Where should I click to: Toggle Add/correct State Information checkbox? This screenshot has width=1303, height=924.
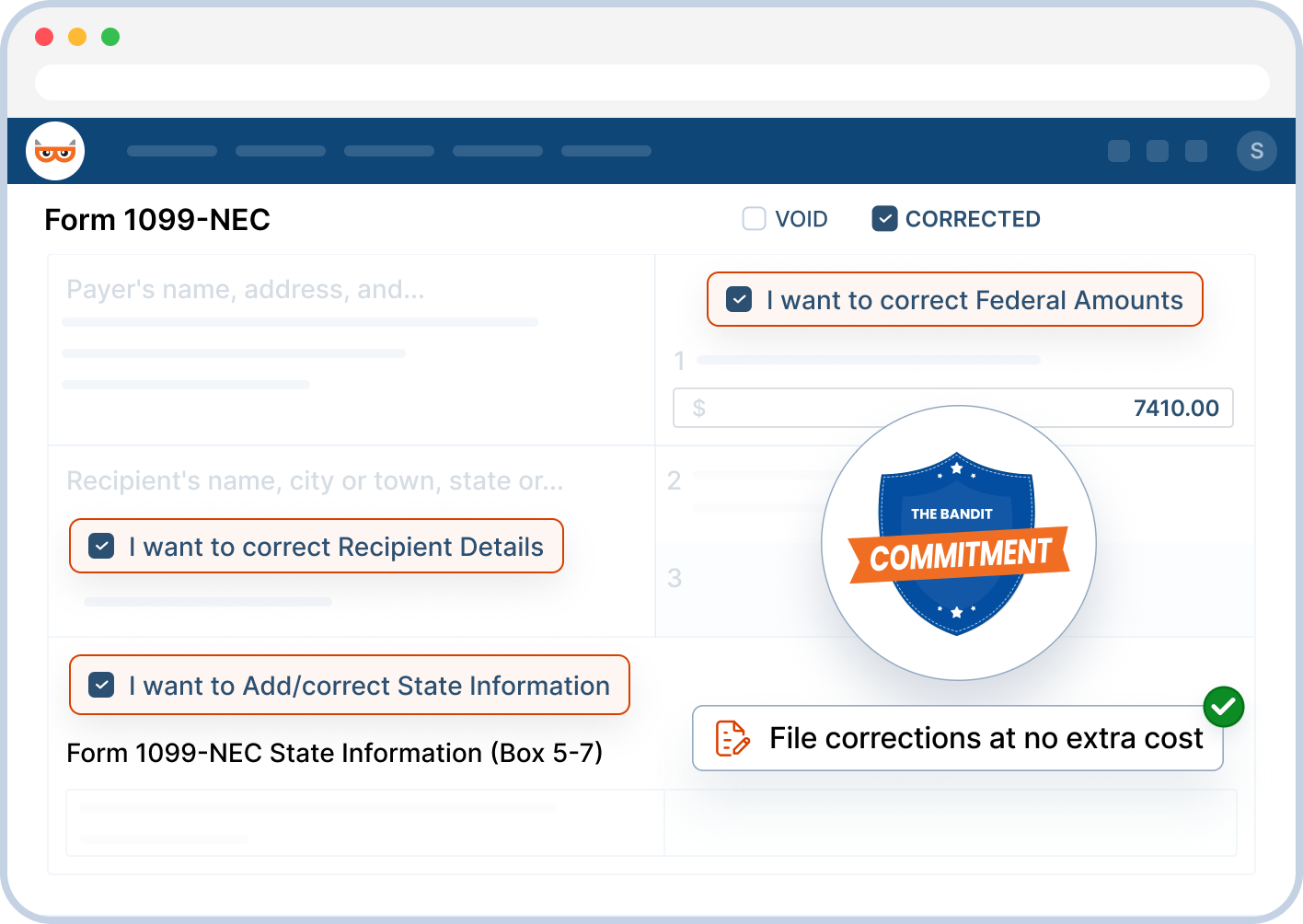point(101,686)
